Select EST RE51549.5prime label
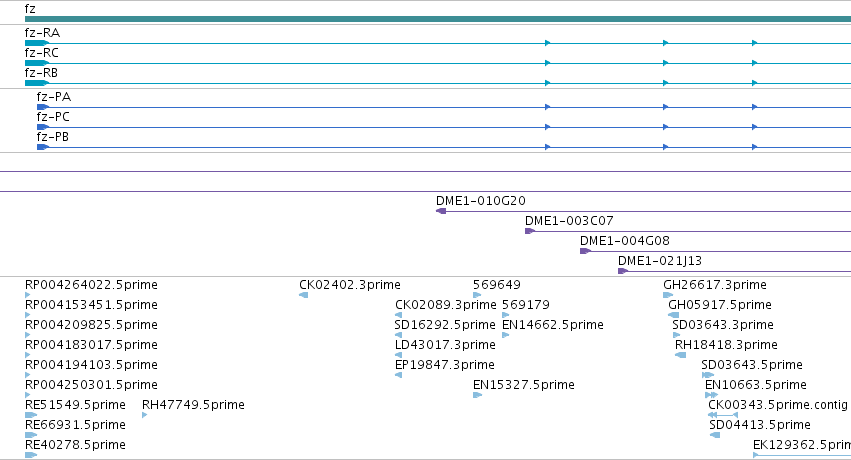 (x=75, y=405)
